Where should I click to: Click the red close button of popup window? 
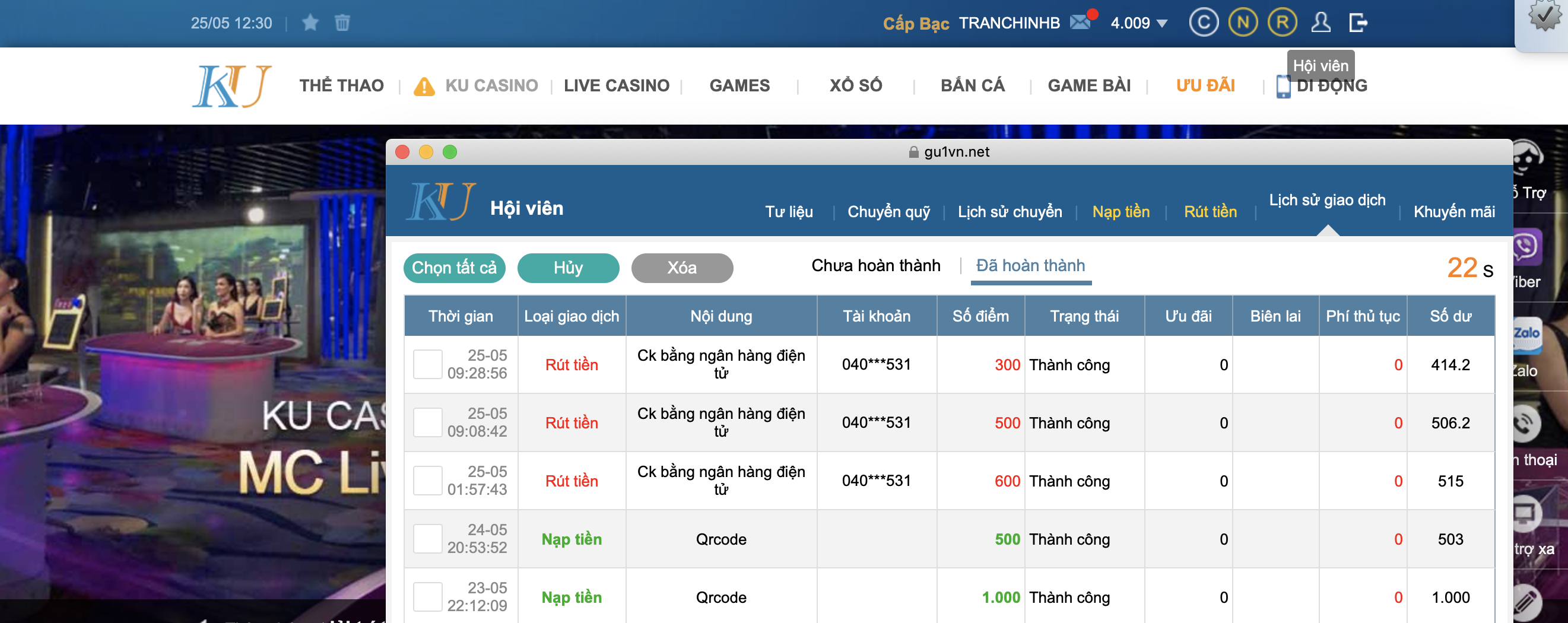(402, 152)
